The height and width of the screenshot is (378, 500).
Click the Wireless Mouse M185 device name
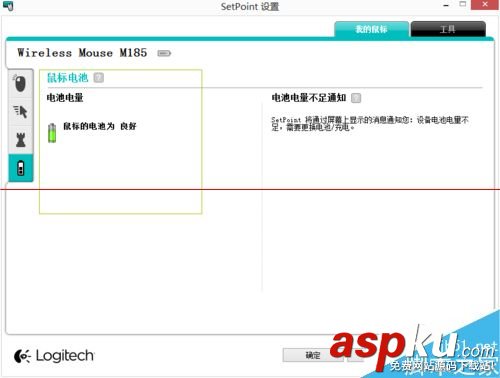[x=82, y=53]
